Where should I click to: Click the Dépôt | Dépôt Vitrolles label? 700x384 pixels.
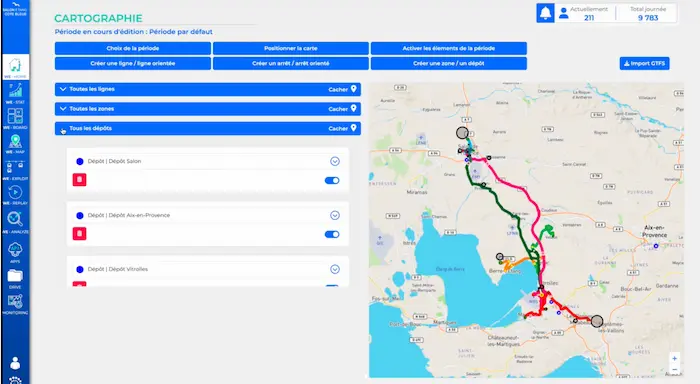(117, 269)
